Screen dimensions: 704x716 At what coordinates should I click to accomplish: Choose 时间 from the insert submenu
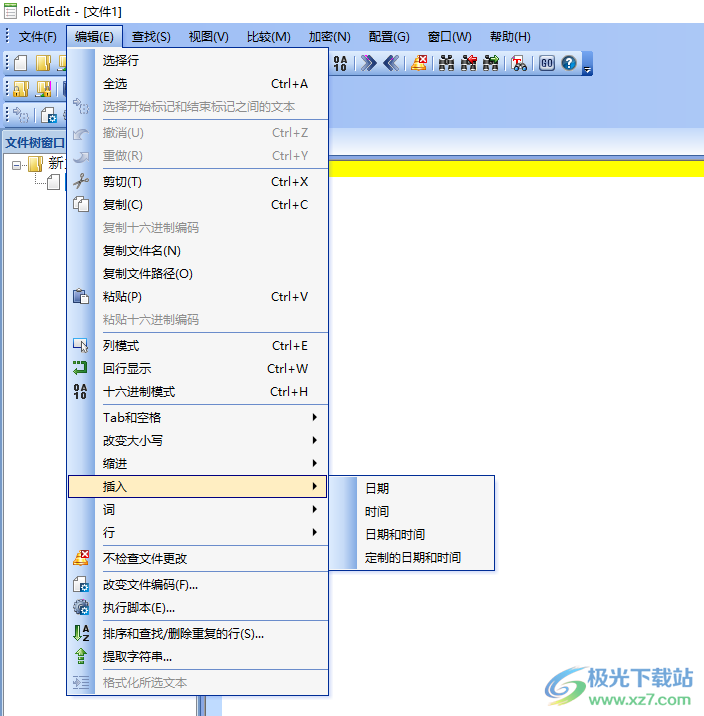[411, 511]
